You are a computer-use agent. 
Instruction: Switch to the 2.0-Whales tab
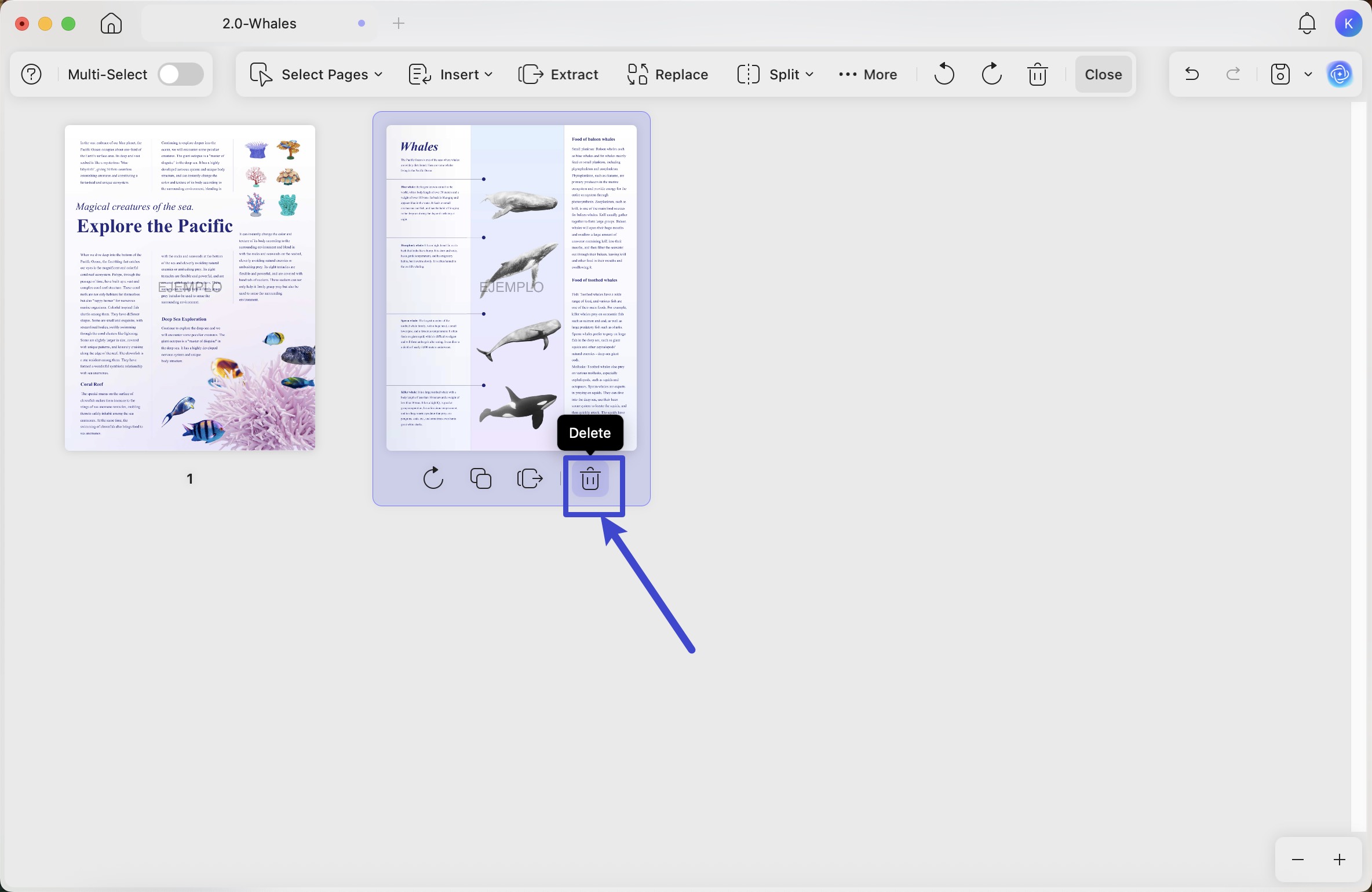[x=260, y=24]
